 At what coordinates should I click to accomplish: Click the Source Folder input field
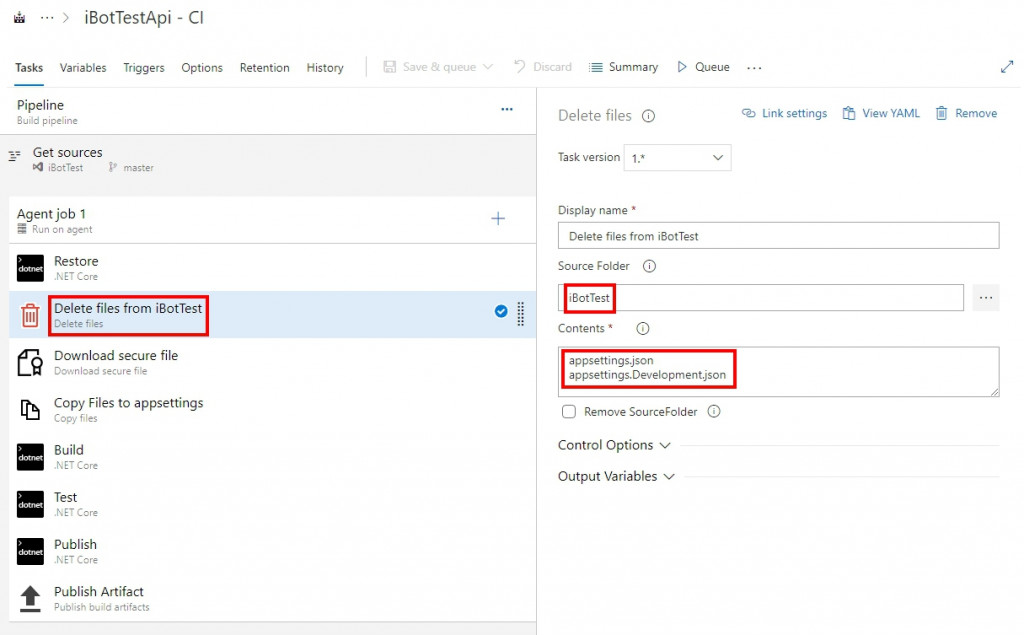(761, 298)
